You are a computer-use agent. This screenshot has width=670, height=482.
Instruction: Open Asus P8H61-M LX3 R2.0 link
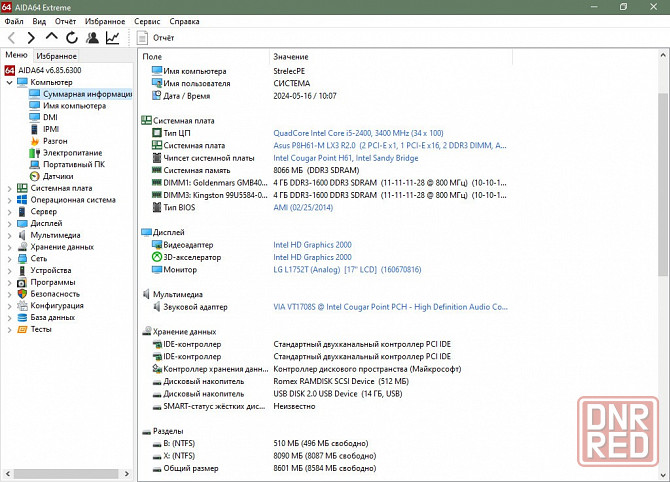(x=390, y=146)
